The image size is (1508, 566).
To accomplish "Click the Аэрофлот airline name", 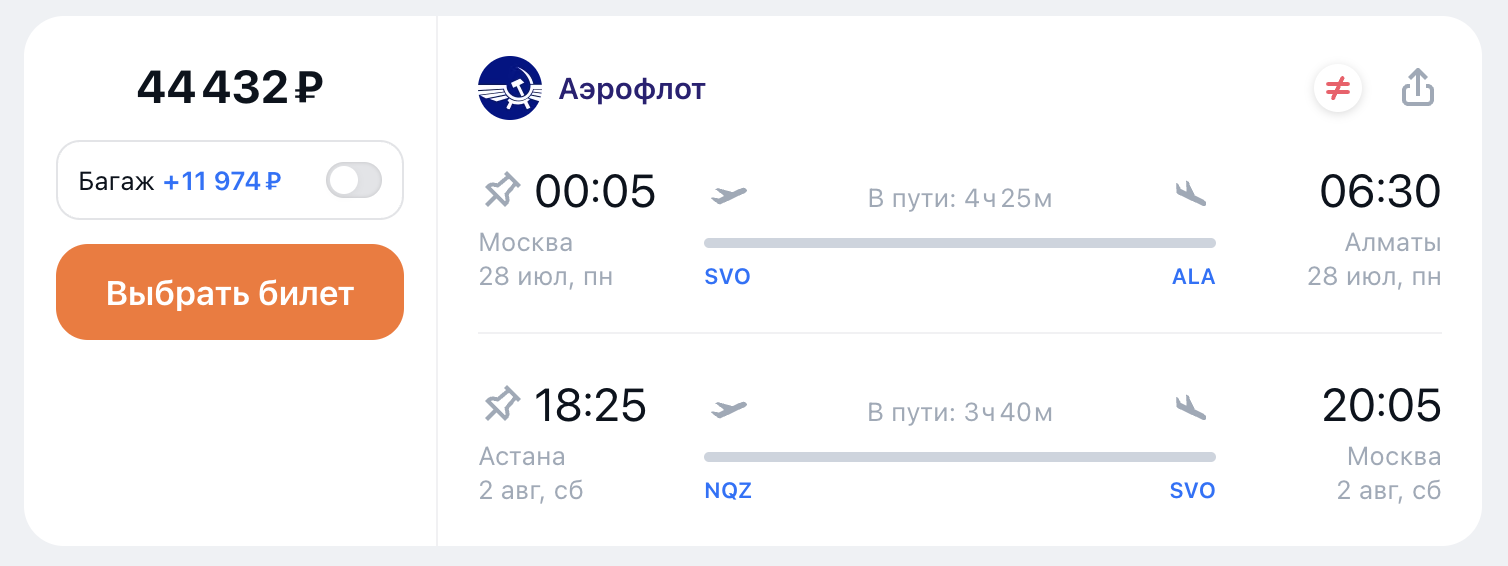I will (632, 89).
